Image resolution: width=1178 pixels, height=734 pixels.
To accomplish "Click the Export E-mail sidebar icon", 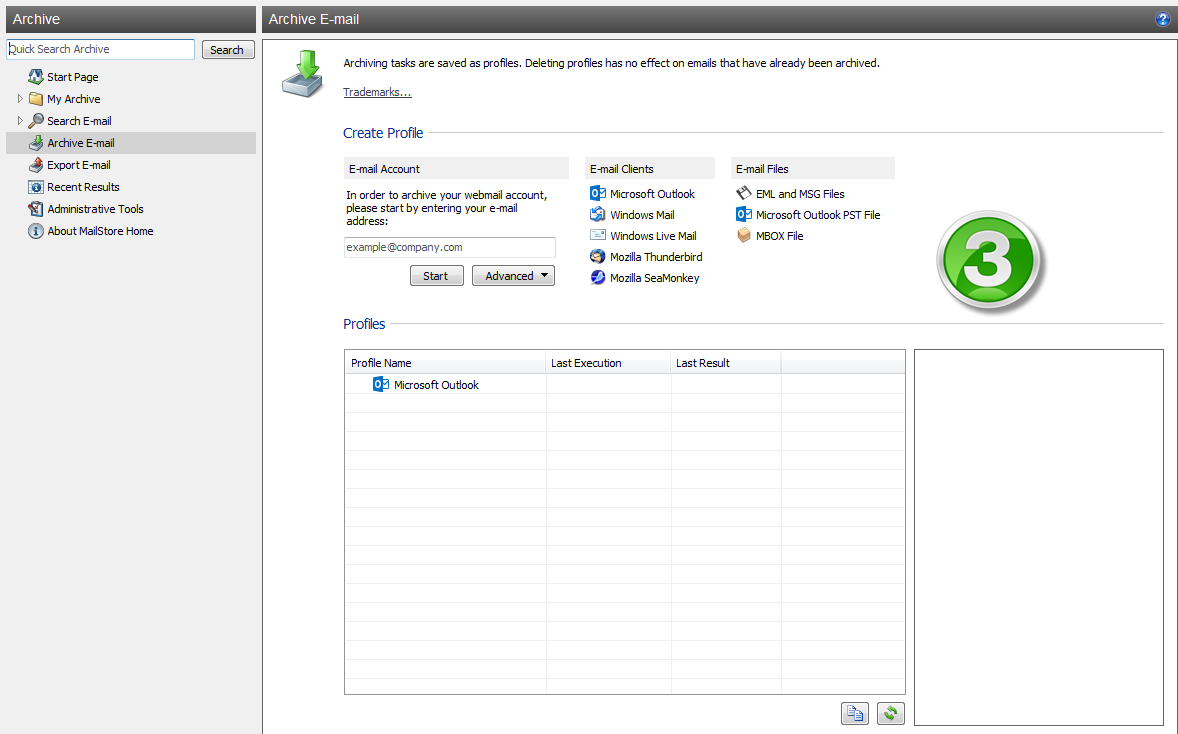I will (x=35, y=165).
